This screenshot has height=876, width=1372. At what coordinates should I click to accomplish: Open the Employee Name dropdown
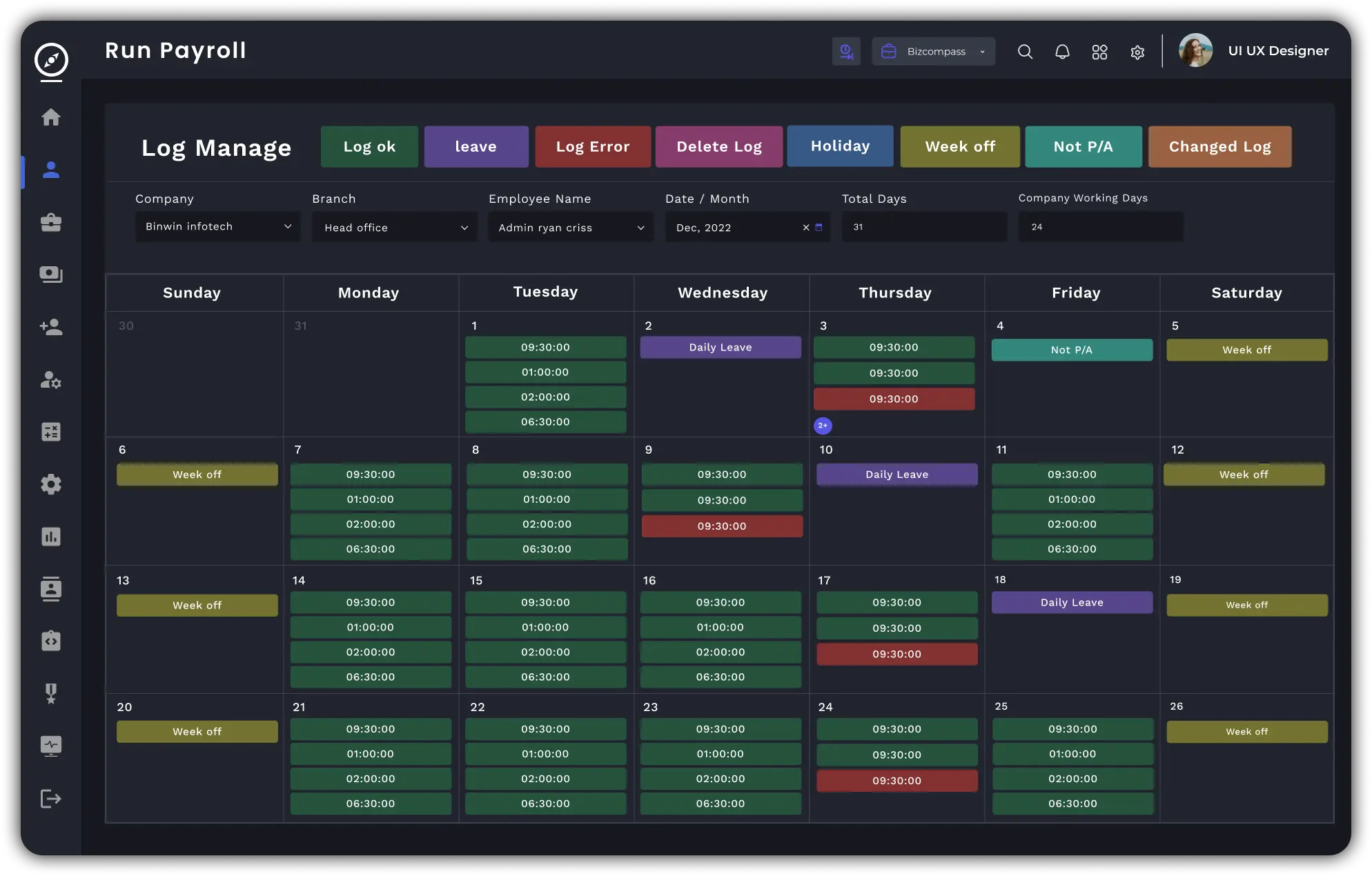point(570,227)
